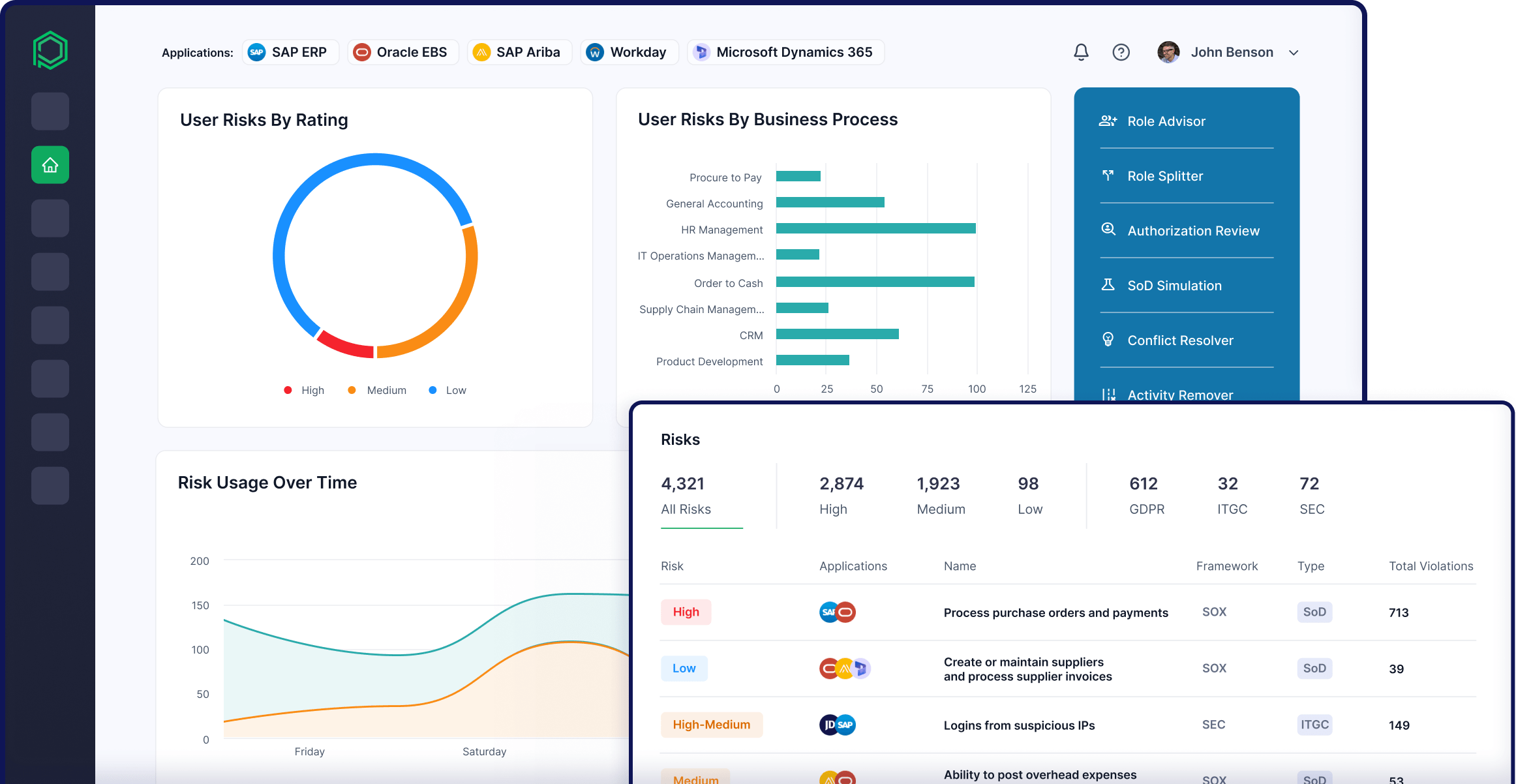Click the Conflict Resolver lightbulb icon
The height and width of the screenshot is (784, 1516).
click(x=1108, y=340)
